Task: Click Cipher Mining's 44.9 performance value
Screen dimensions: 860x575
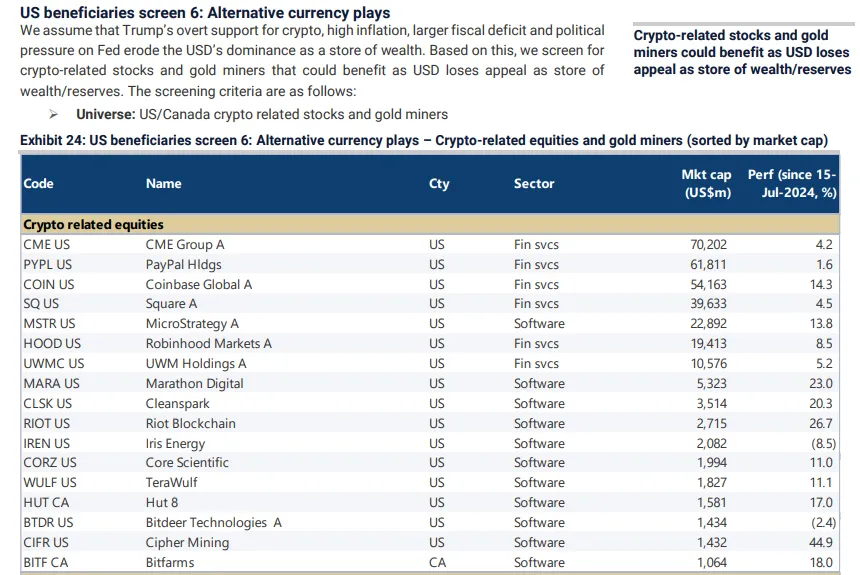Action: point(821,543)
